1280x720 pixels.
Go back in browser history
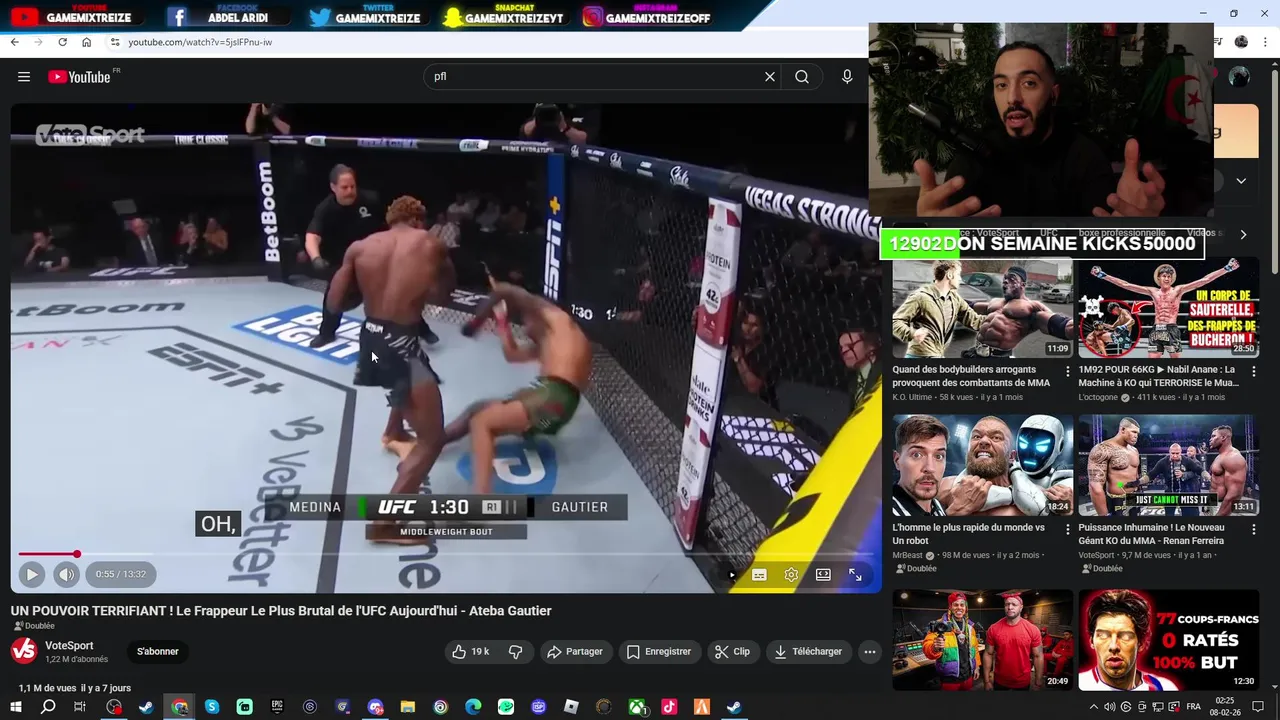click(14, 42)
